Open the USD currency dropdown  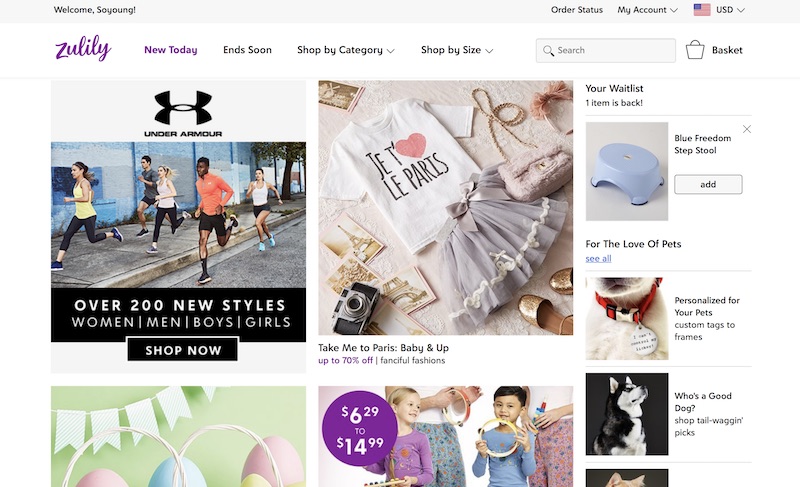point(730,10)
